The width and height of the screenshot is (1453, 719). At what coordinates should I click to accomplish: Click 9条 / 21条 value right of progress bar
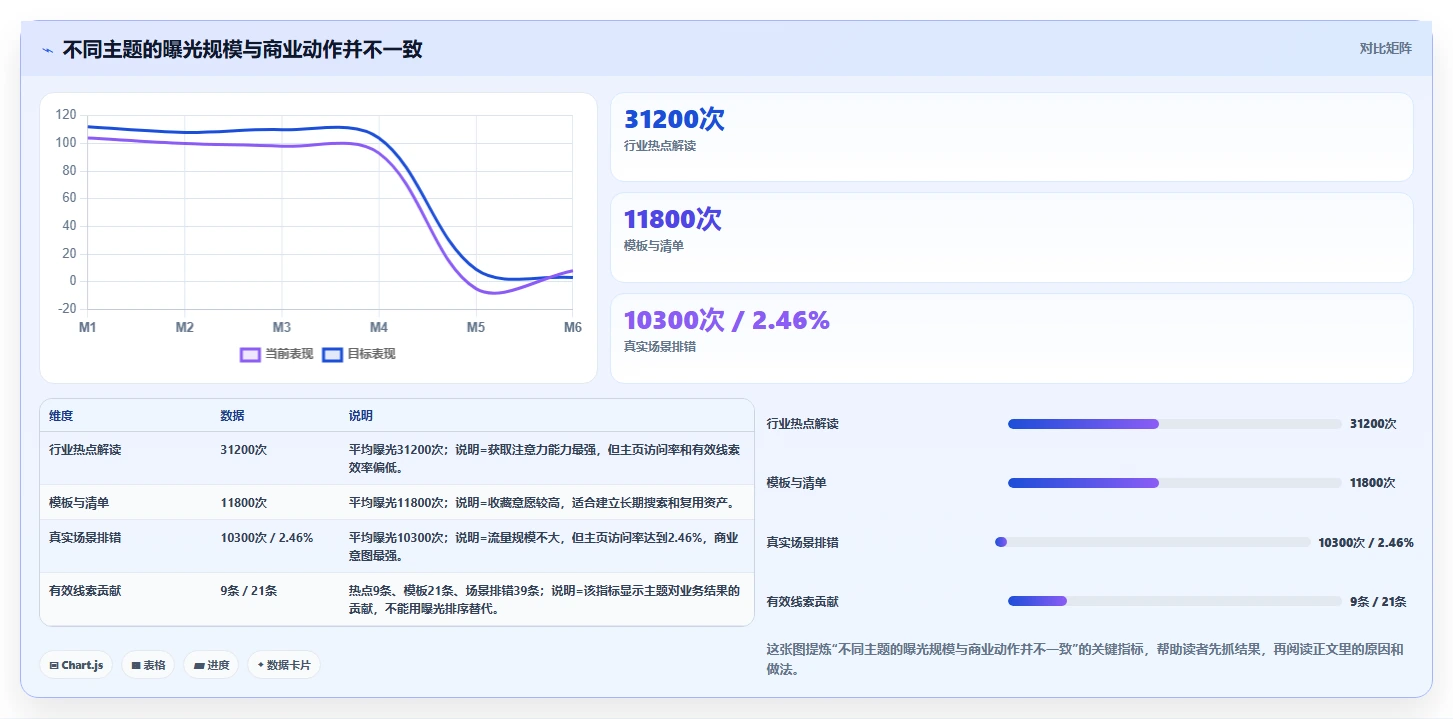(1378, 601)
